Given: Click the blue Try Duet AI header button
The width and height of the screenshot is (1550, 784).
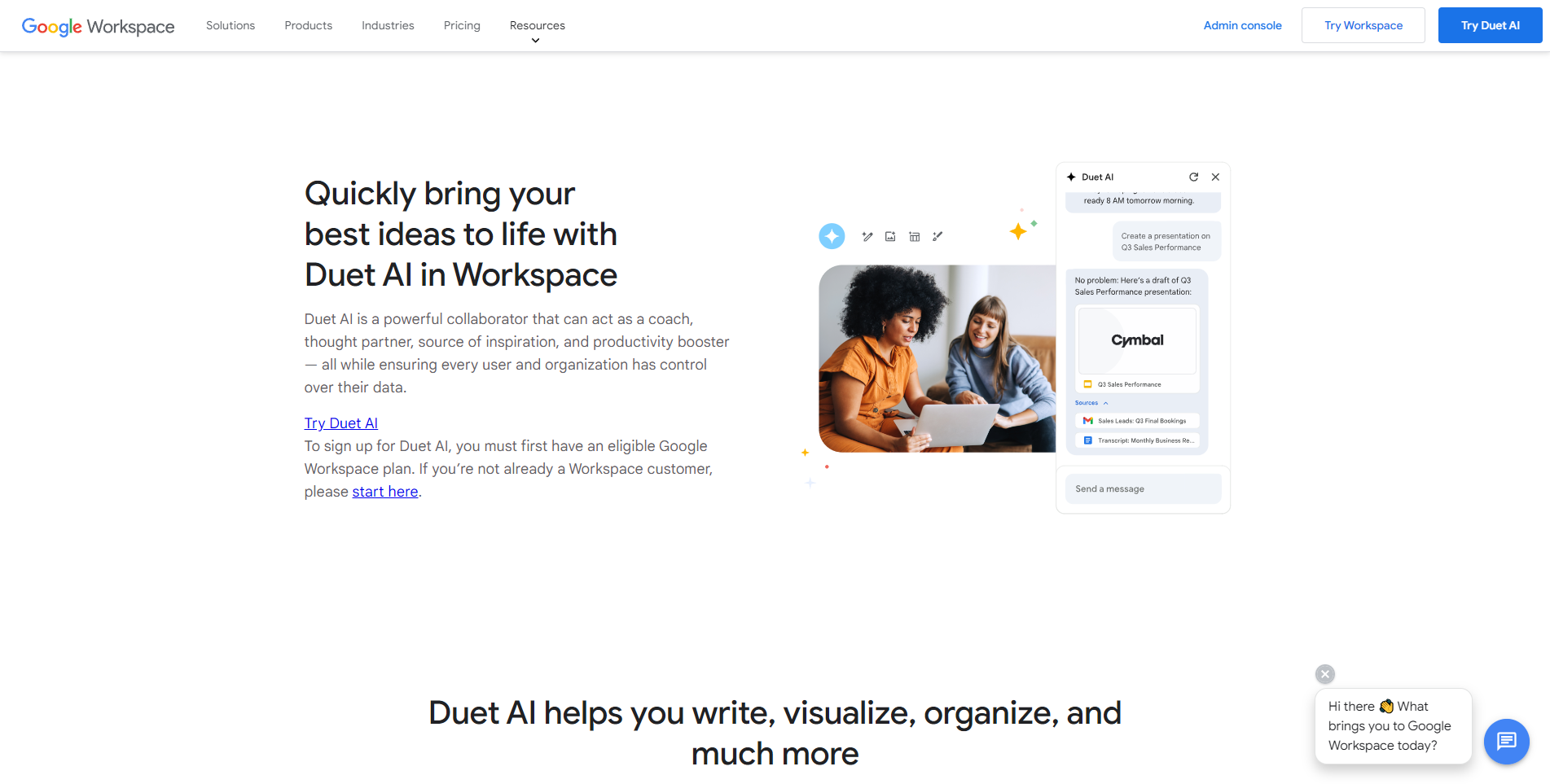Looking at the screenshot, I should pos(1490,25).
